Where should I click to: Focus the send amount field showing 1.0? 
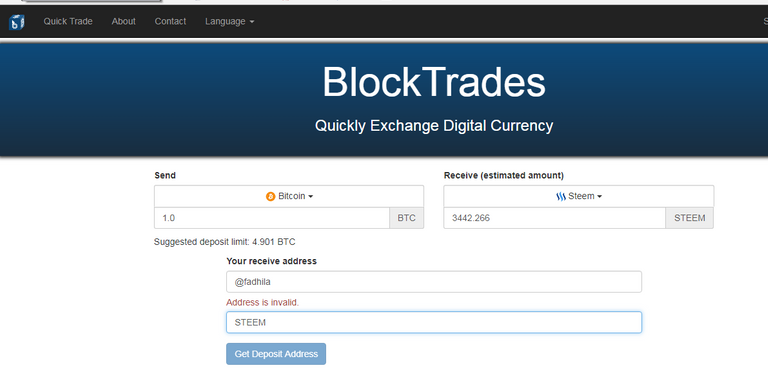pos(272,218)
